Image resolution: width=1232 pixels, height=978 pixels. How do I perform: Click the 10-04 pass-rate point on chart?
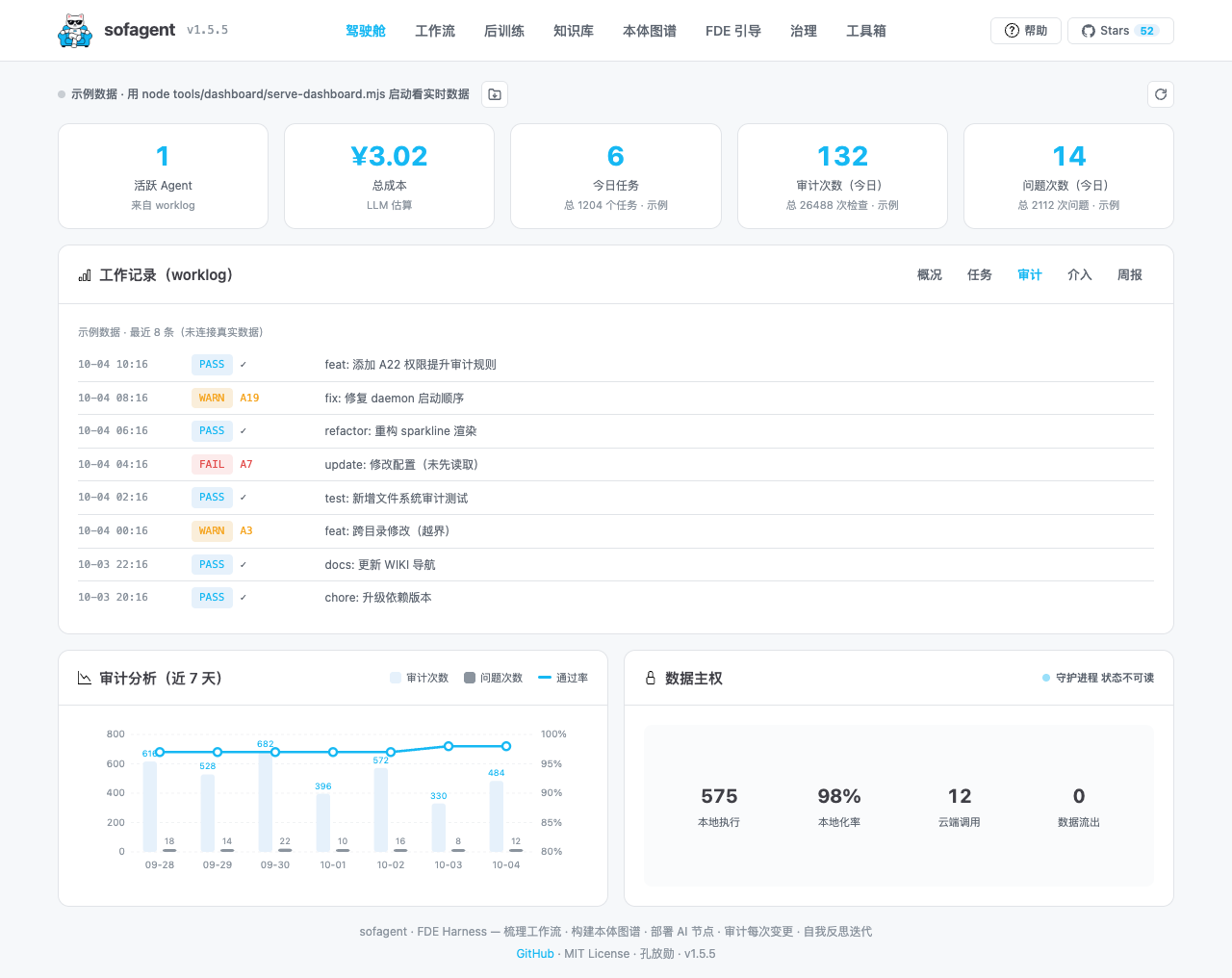click(506, 746)
